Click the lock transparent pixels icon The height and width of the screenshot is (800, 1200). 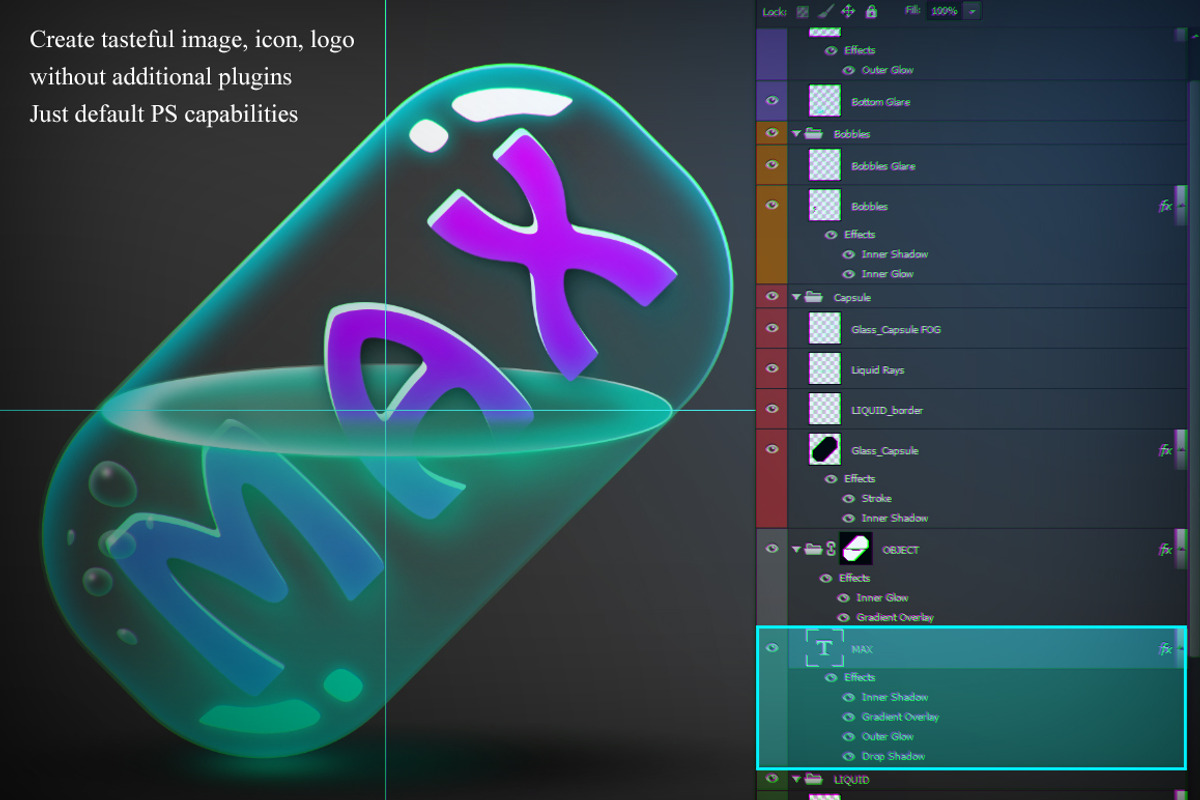point(802,11)
